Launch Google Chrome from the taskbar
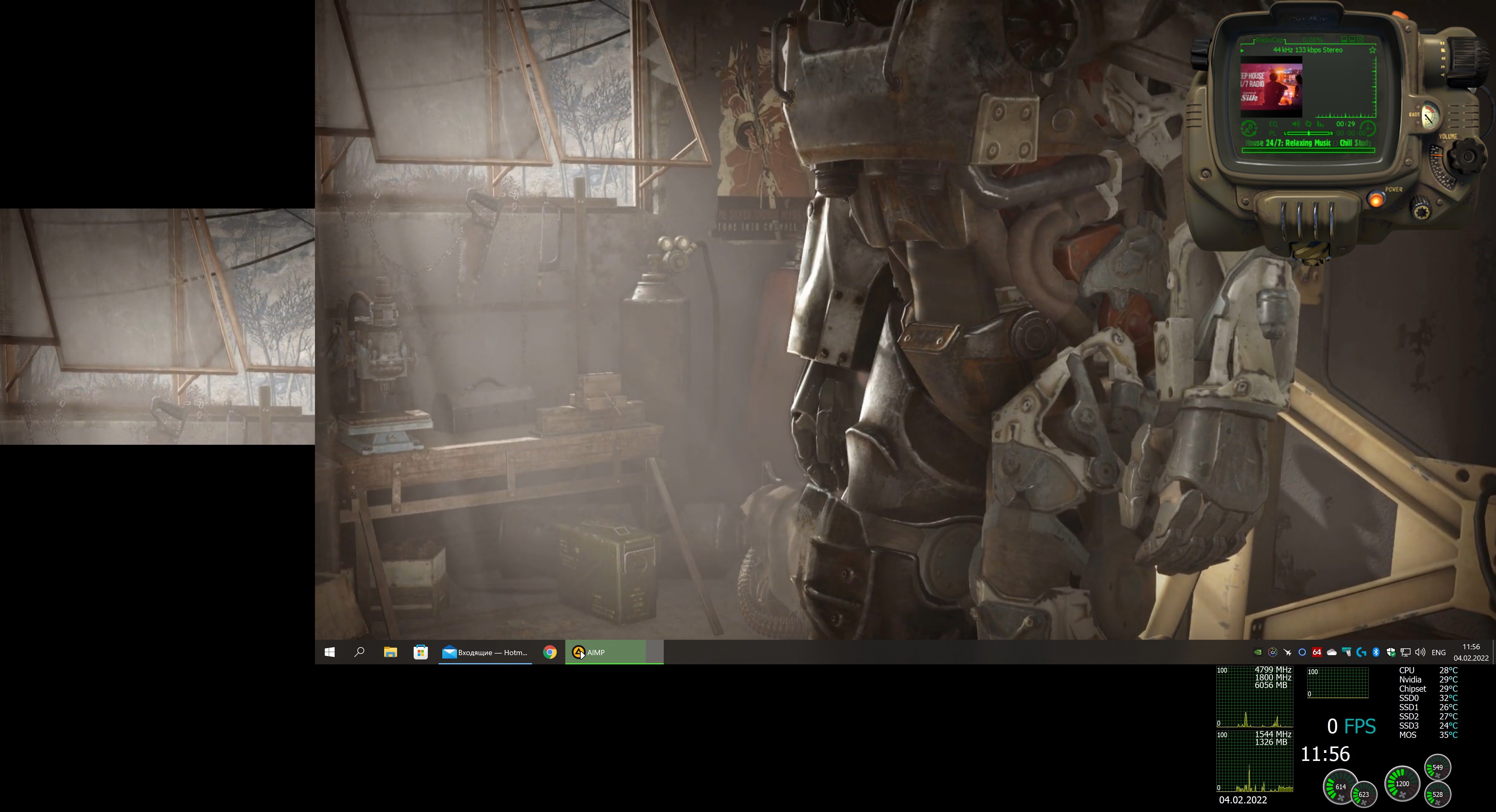1496x812 pixels. click(x=550, y=652)
